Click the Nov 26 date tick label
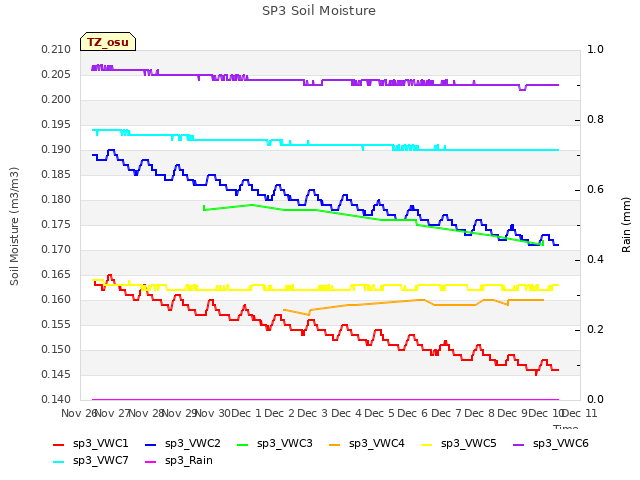This screenshot has height=480, width=640. click(x=79, y=413)
